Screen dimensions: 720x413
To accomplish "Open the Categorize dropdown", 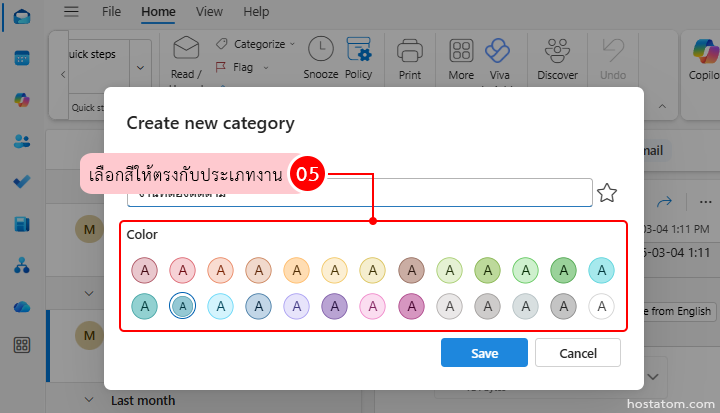I will pos(255,44).
